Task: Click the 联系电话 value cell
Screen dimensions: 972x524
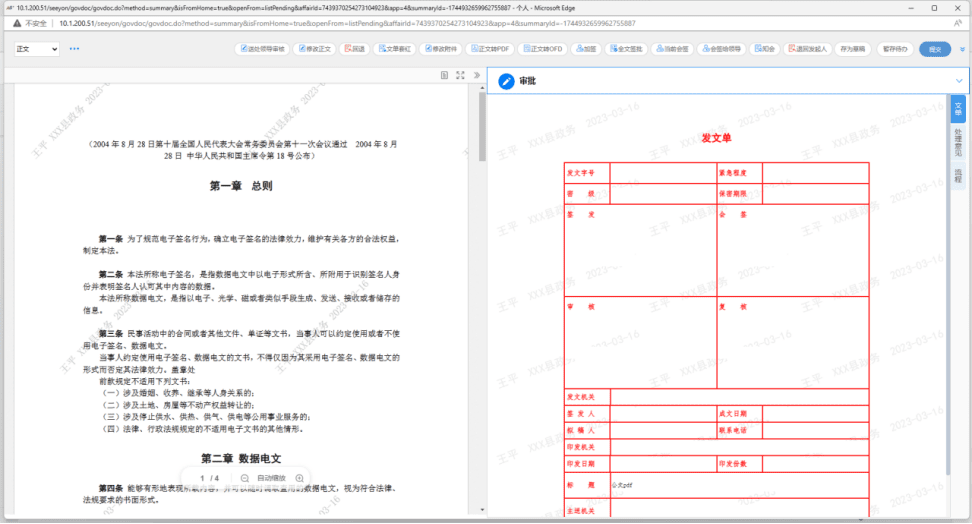Action: tap(816, 430)
